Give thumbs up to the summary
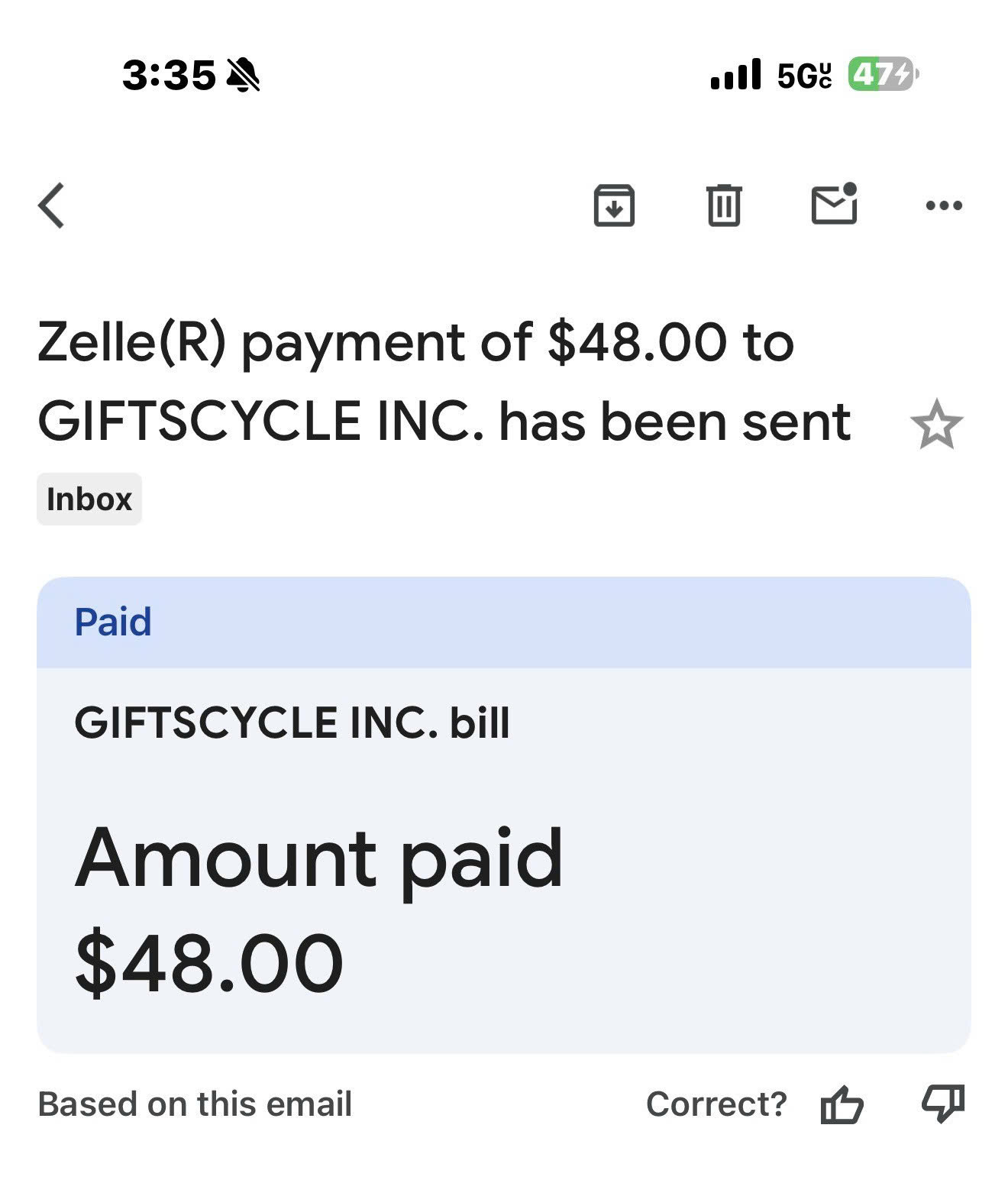The image size is (1008, 1196). click(x=842, y=1104)
